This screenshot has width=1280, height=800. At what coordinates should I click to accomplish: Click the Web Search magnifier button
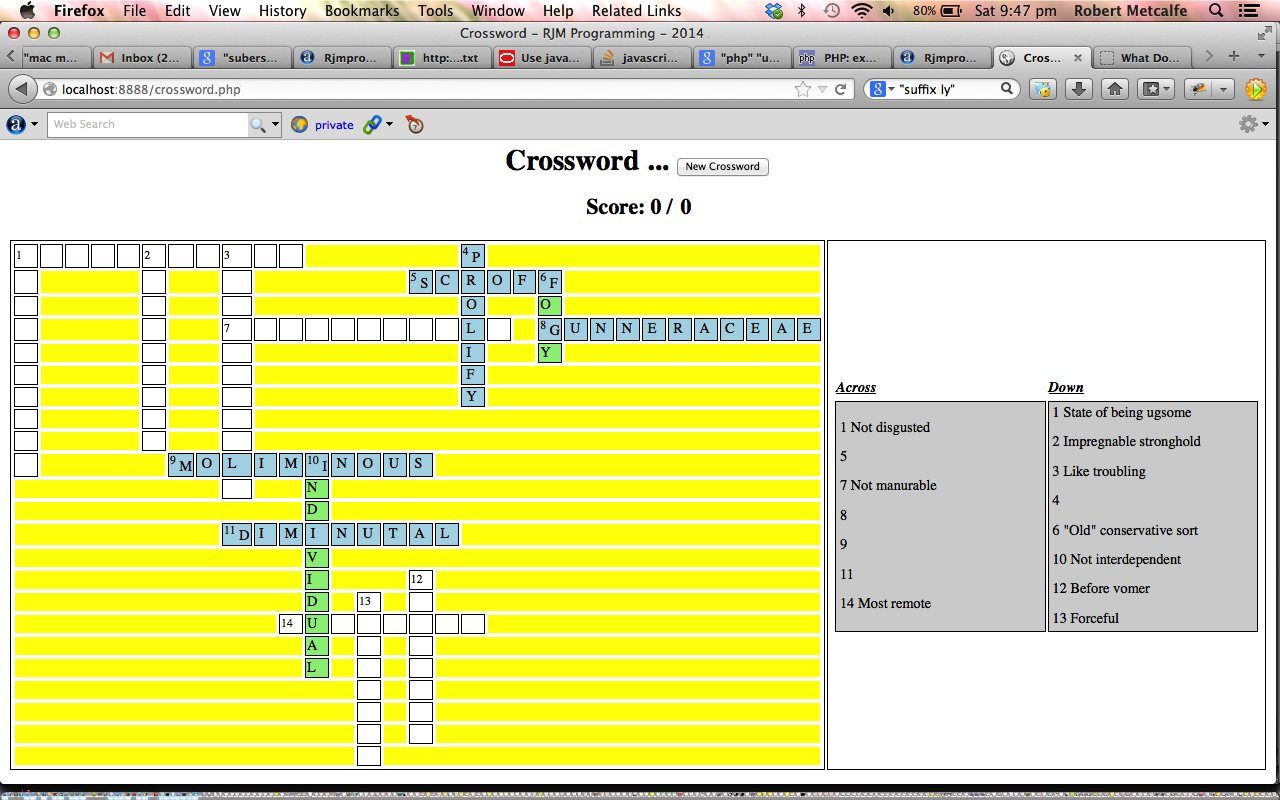(x=258, y=124)
